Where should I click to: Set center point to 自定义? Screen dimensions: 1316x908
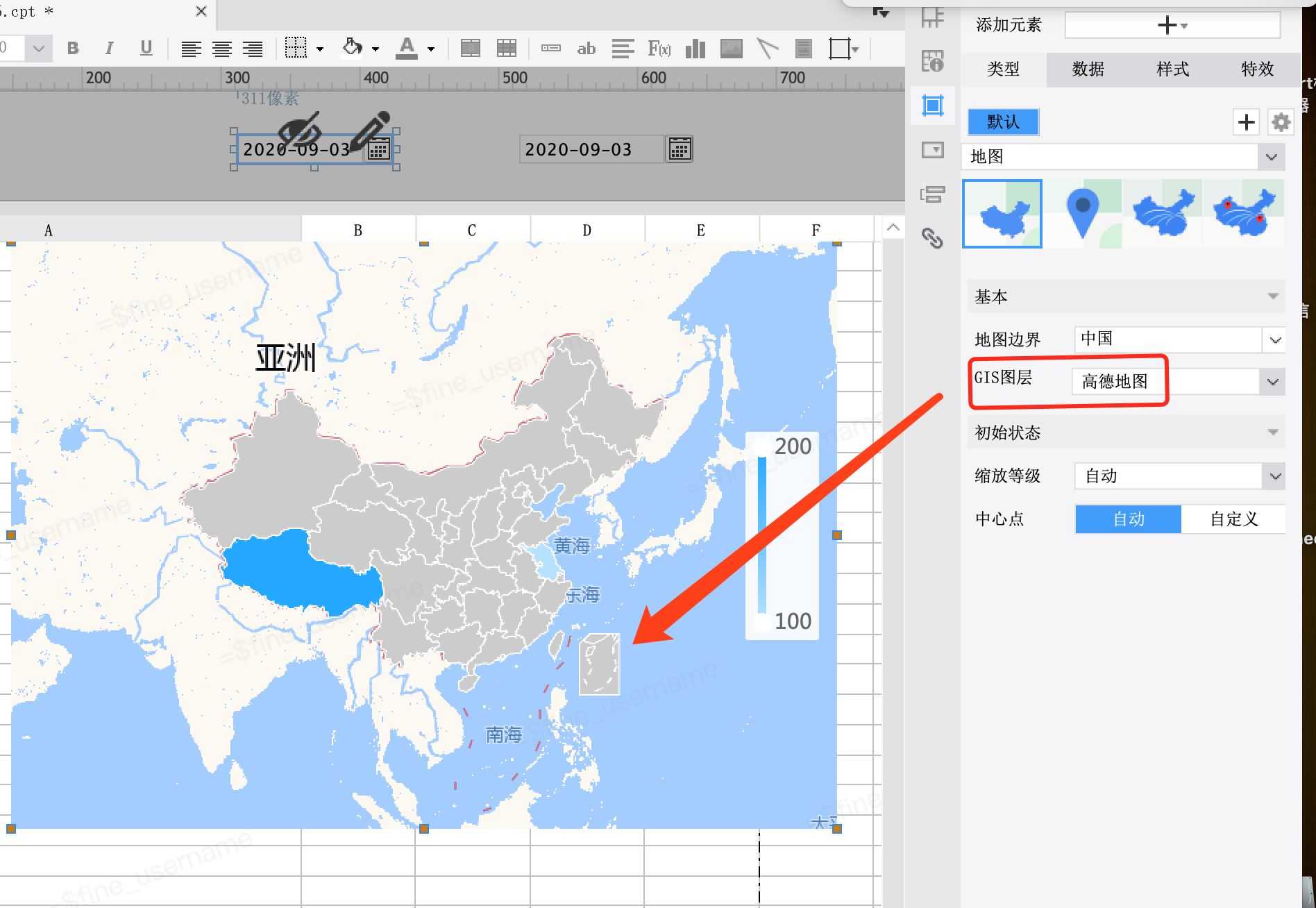1233,519
